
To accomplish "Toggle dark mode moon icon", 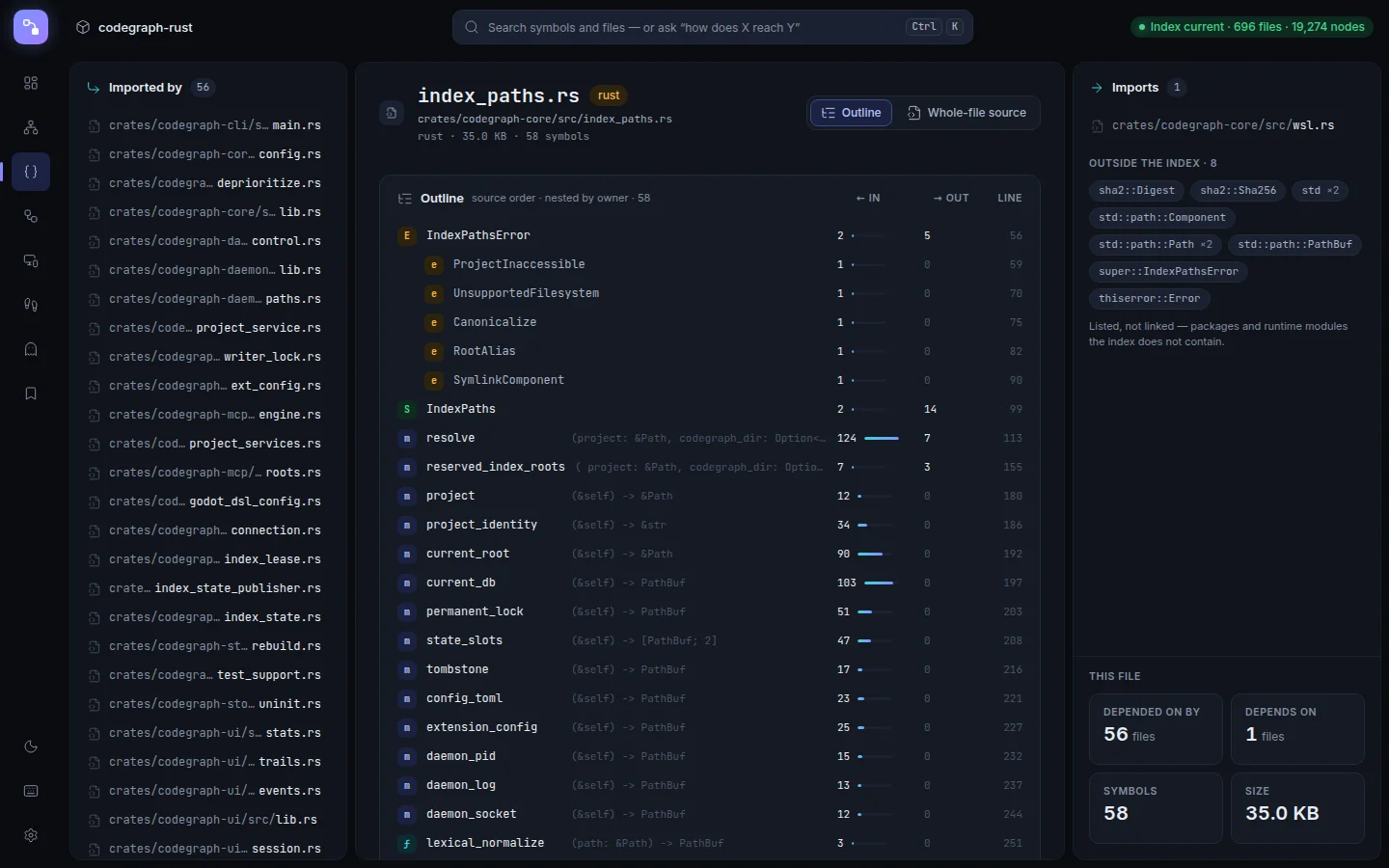I will (x=31, y=746).
